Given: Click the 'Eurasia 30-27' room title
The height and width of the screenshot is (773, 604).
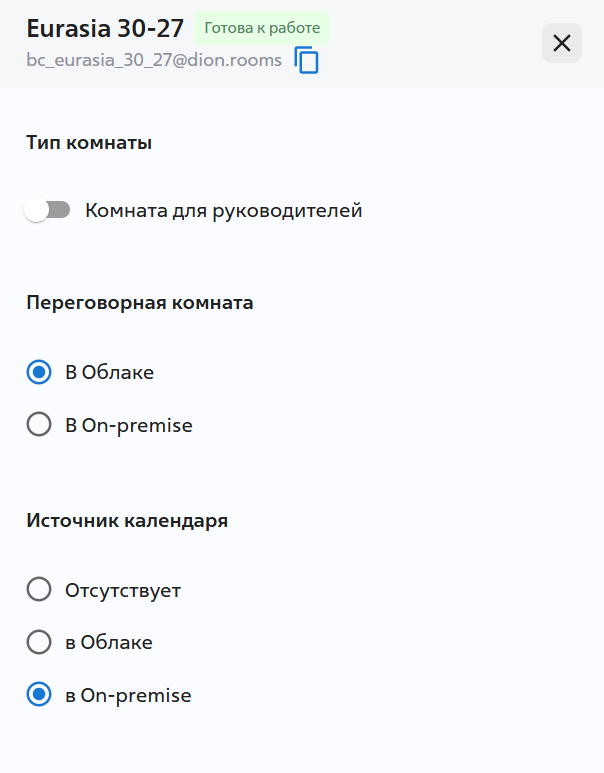Looking at the screenshot, I should (105, 28).
